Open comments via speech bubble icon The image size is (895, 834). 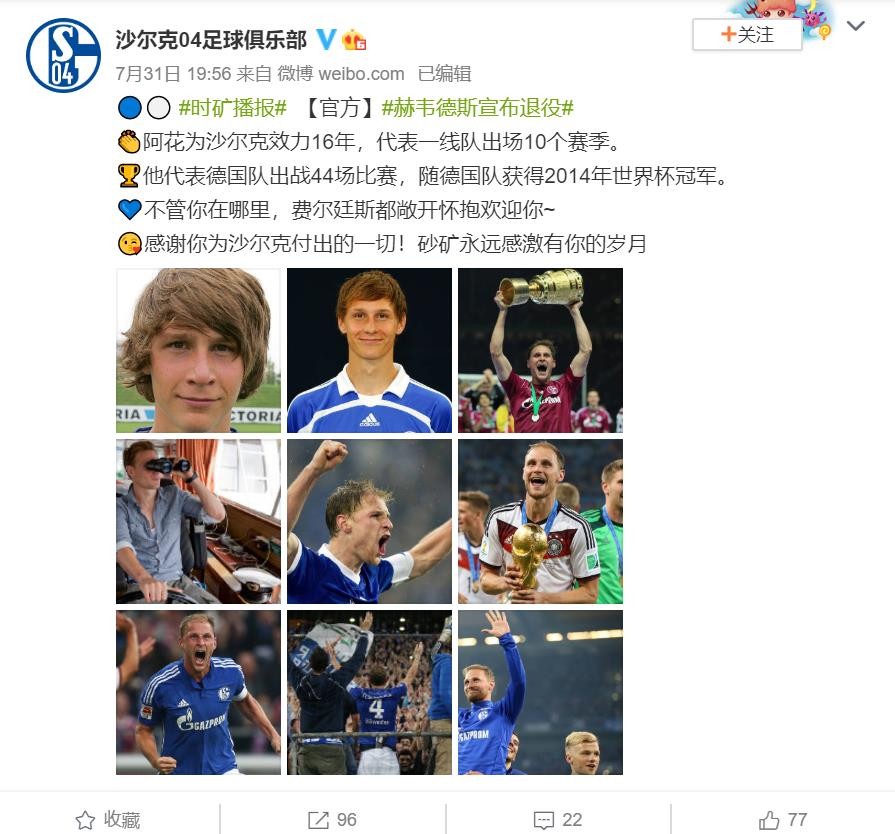[543, 820]
